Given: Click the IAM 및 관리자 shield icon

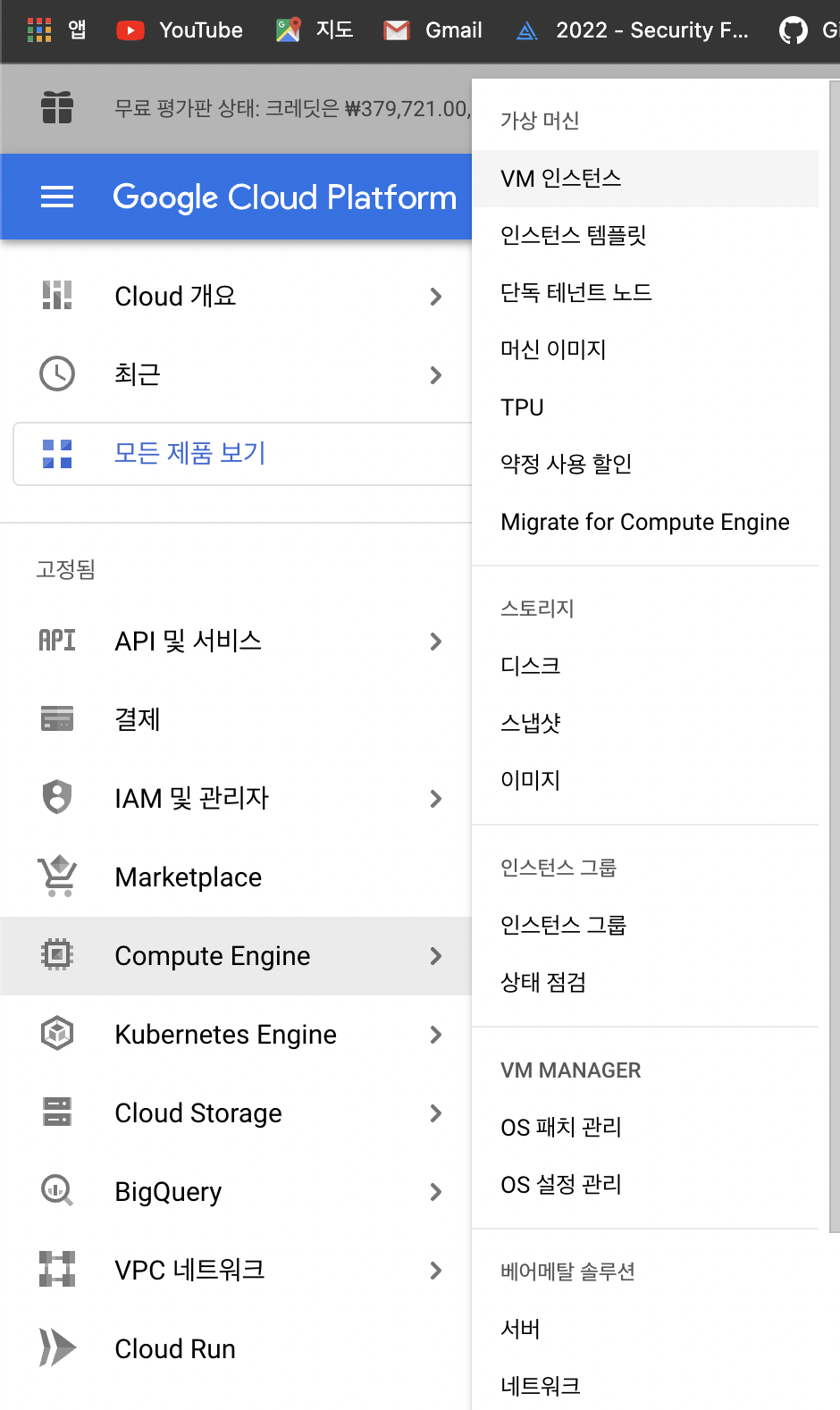Looking at the screenshot, I should click(x=57, y=797).
